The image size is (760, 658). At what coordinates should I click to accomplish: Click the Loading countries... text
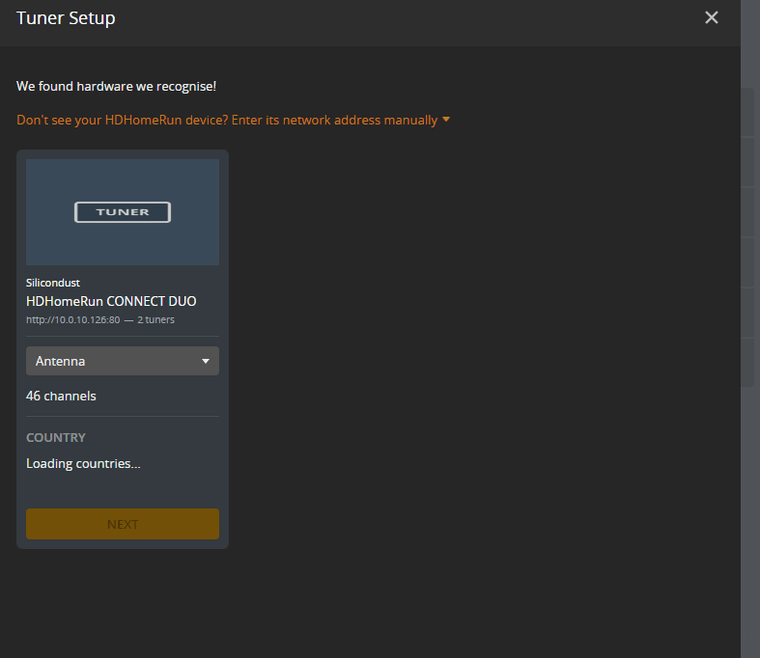(x=83, y=464)
